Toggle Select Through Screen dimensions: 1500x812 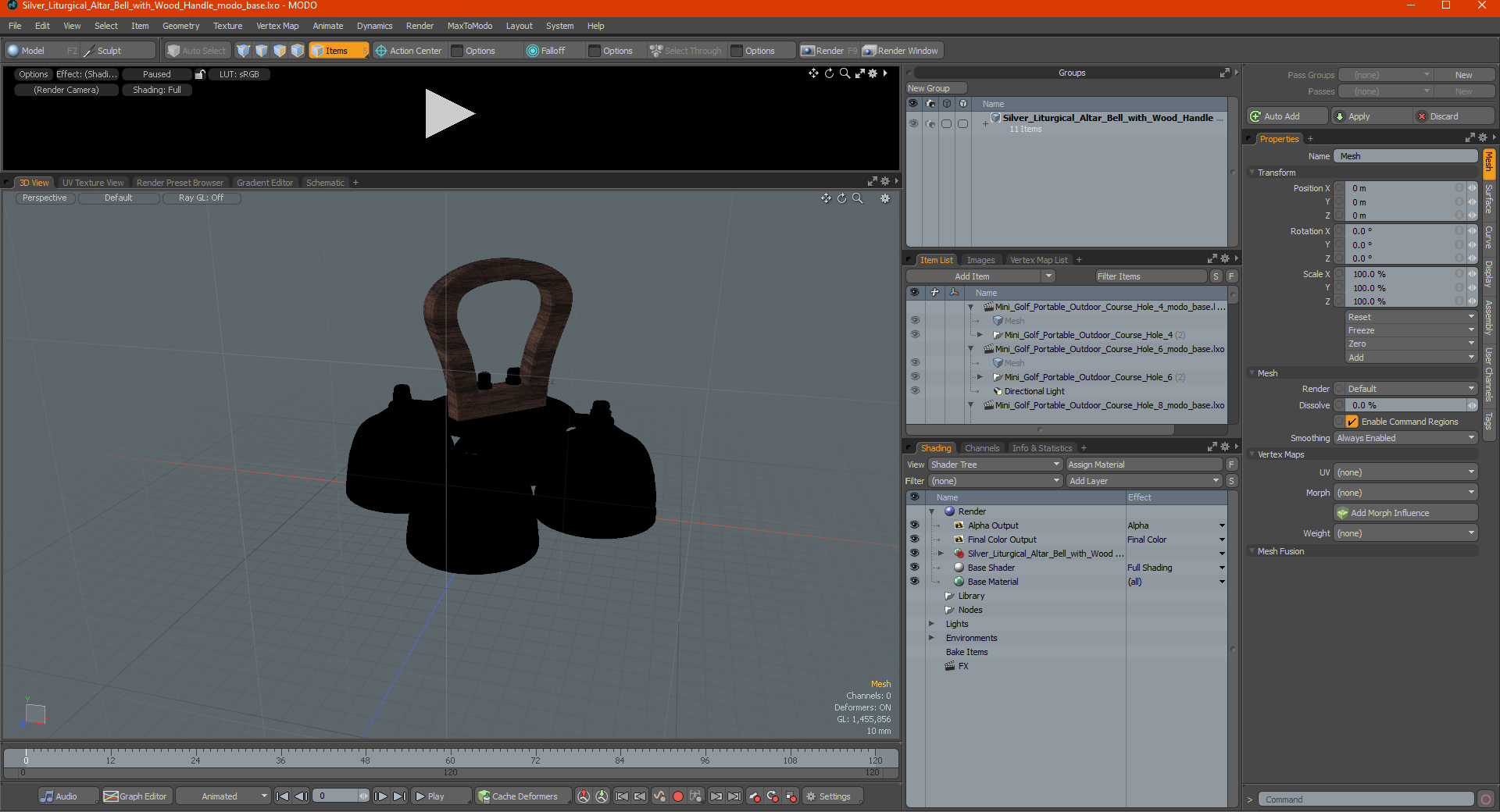point(687,51)
